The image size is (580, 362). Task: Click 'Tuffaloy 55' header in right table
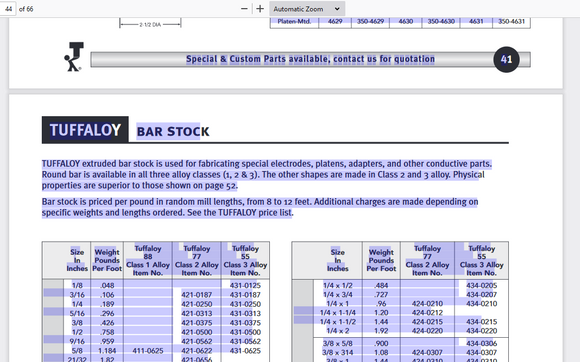pos(481,260)
